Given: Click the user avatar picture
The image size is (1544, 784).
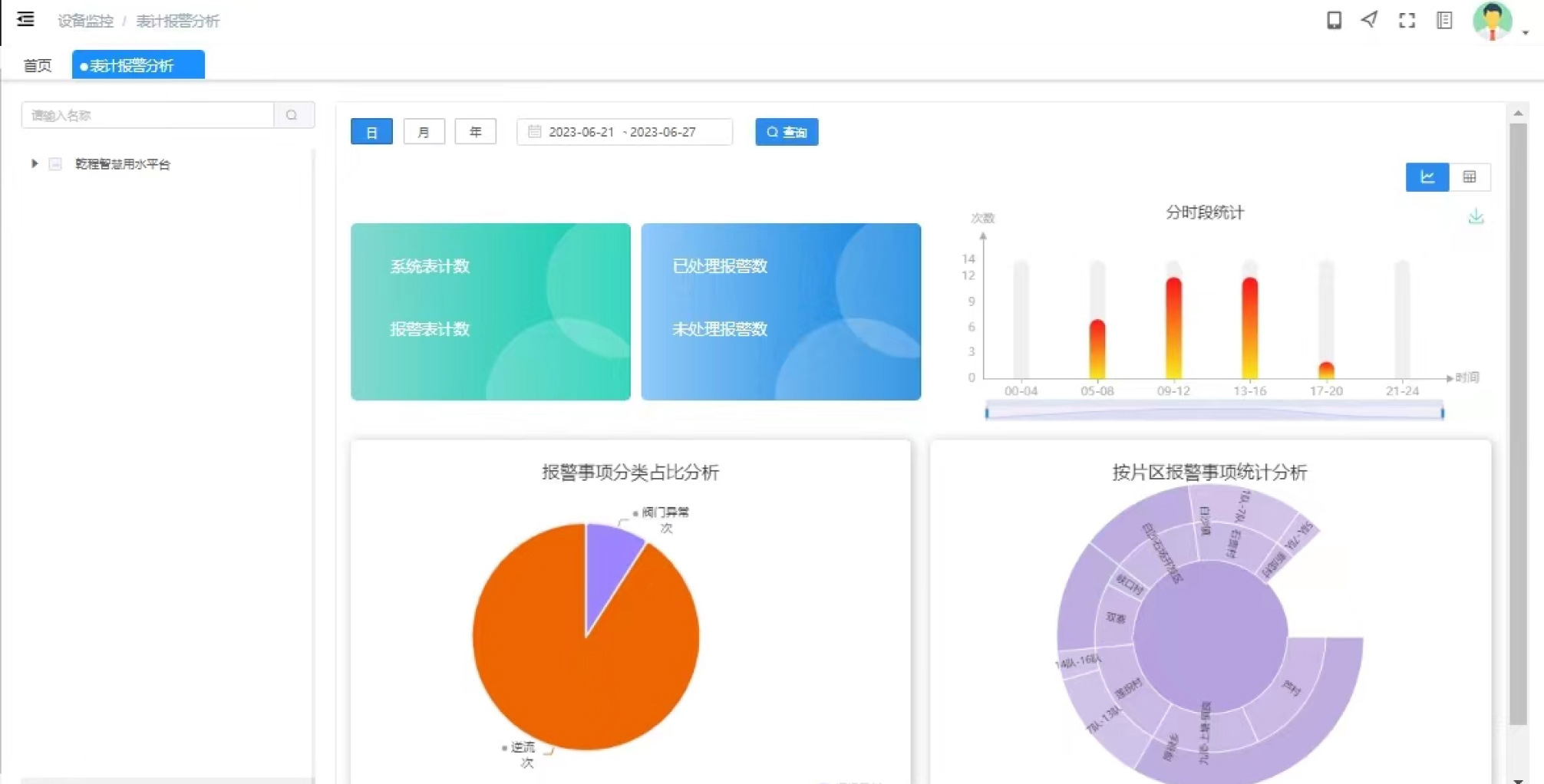Looking at the screenshot, I should pyautogui.click(x=1492, y=21).
